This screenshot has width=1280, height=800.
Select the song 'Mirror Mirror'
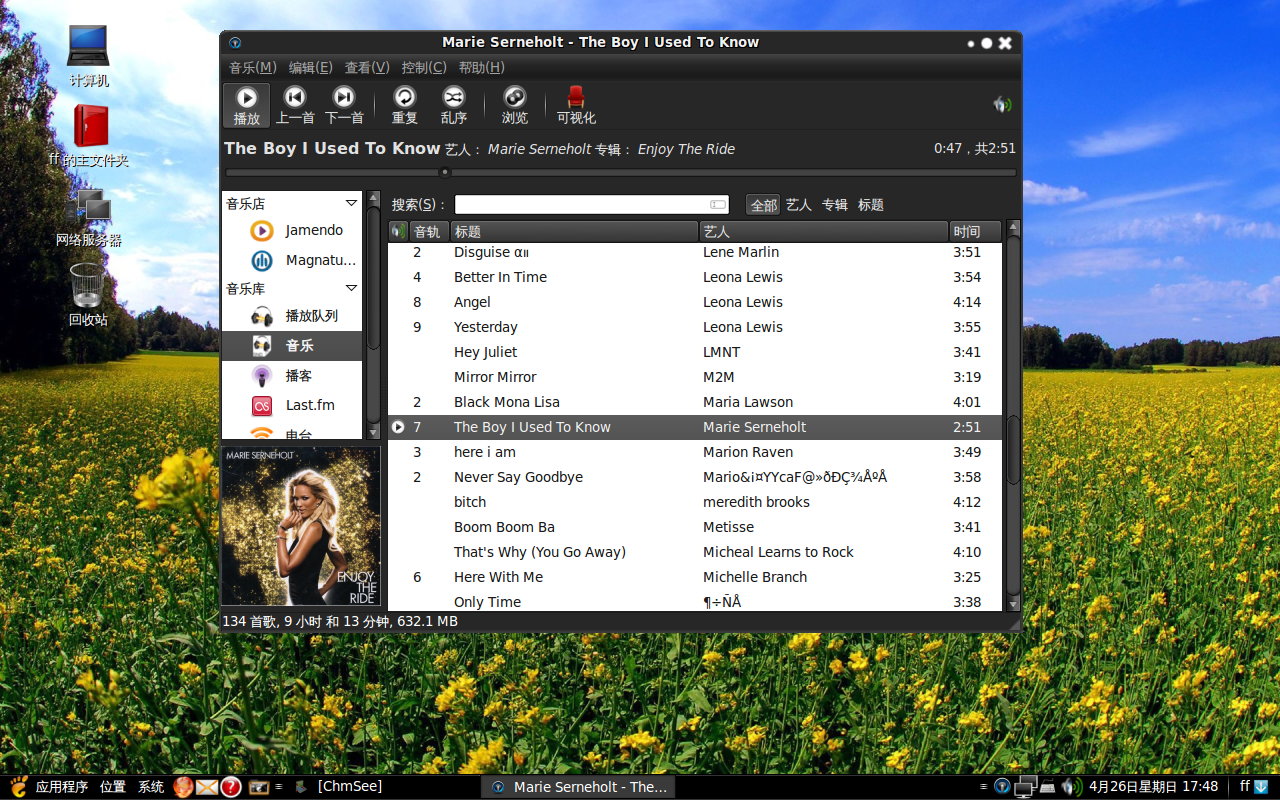pos(695,377)
